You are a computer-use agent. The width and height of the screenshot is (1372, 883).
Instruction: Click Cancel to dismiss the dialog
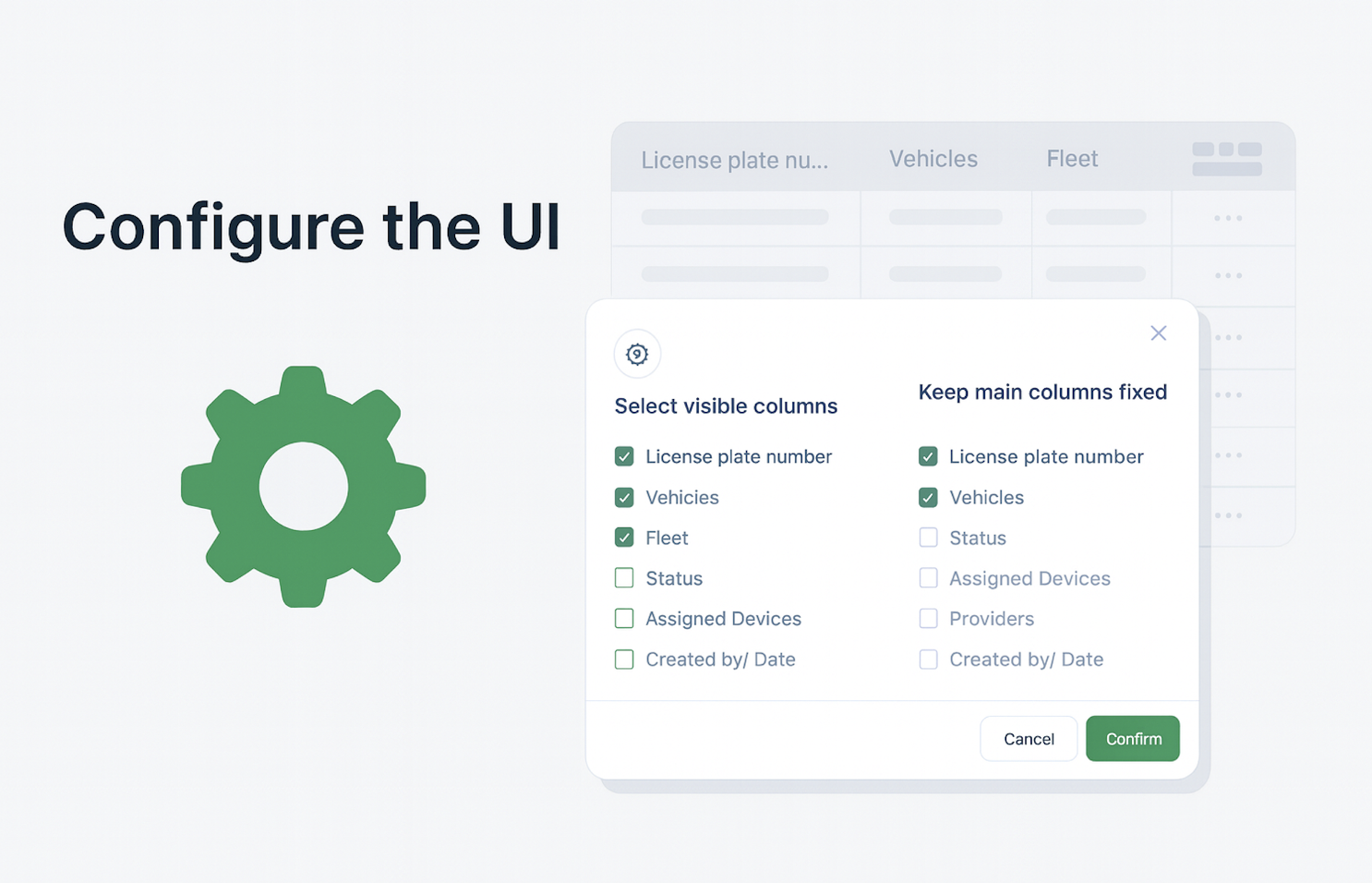[x=1029, y=738]
